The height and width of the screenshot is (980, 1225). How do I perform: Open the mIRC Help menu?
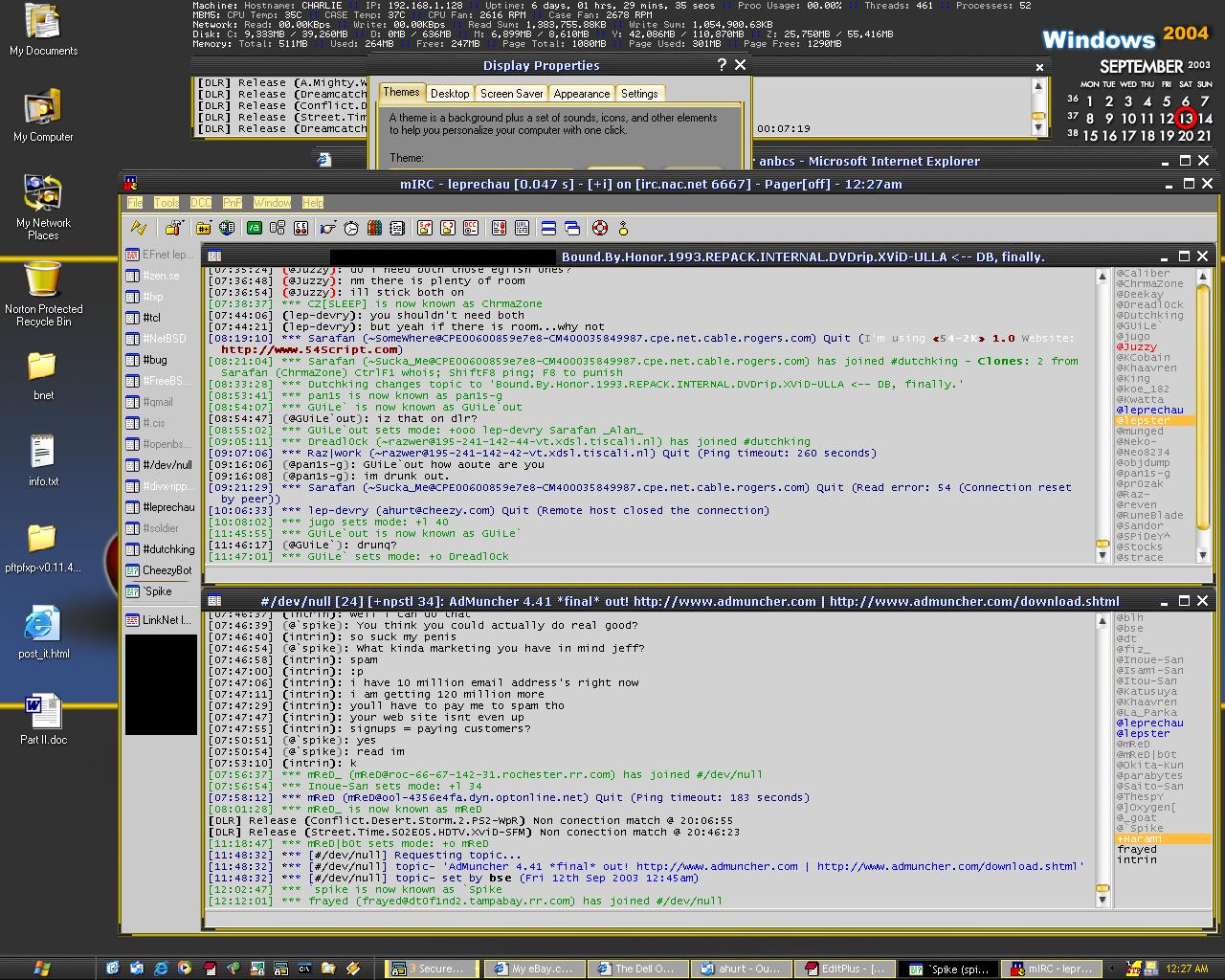pyautogui.click(x=313, y=203)
